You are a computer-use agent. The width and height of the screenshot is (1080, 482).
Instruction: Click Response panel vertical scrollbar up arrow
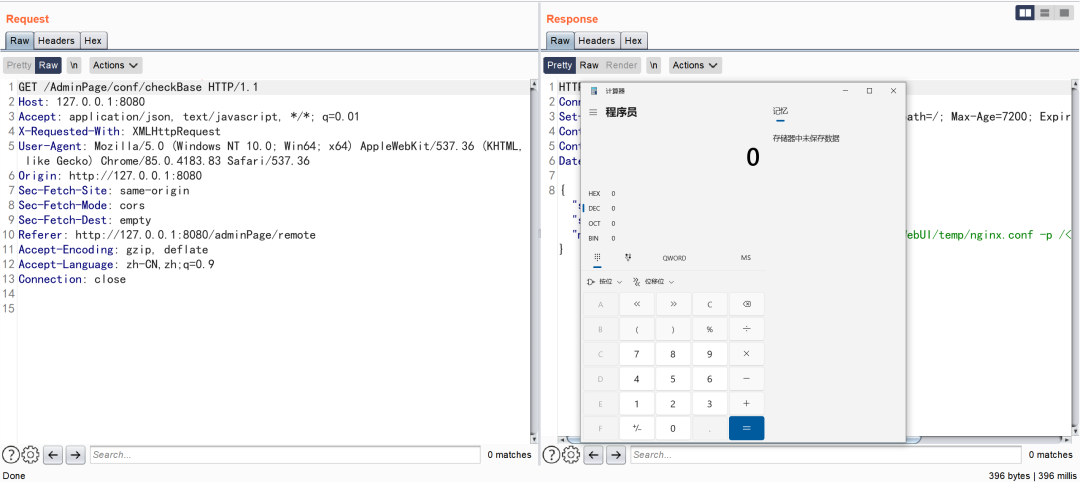[x=1074, y=86]
